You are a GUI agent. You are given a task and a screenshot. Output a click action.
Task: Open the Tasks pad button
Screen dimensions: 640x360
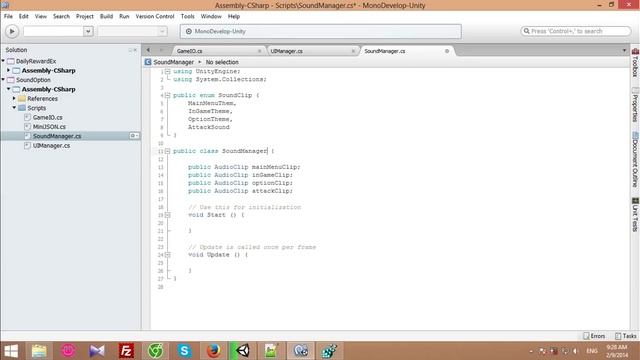click(x=626, y=336)
